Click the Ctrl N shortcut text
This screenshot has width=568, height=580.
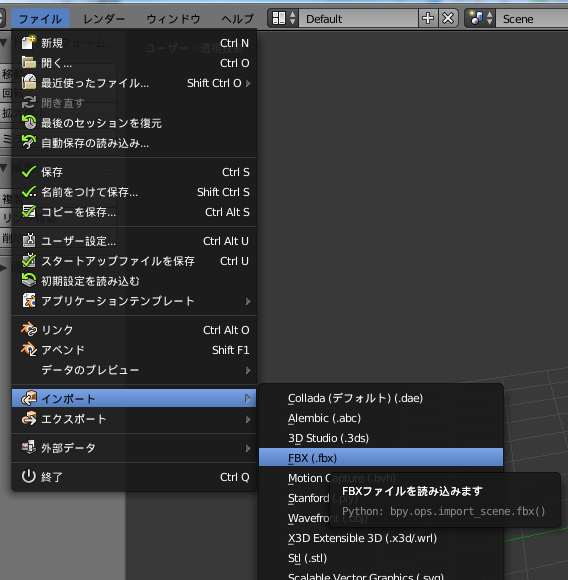click(234, 43)
